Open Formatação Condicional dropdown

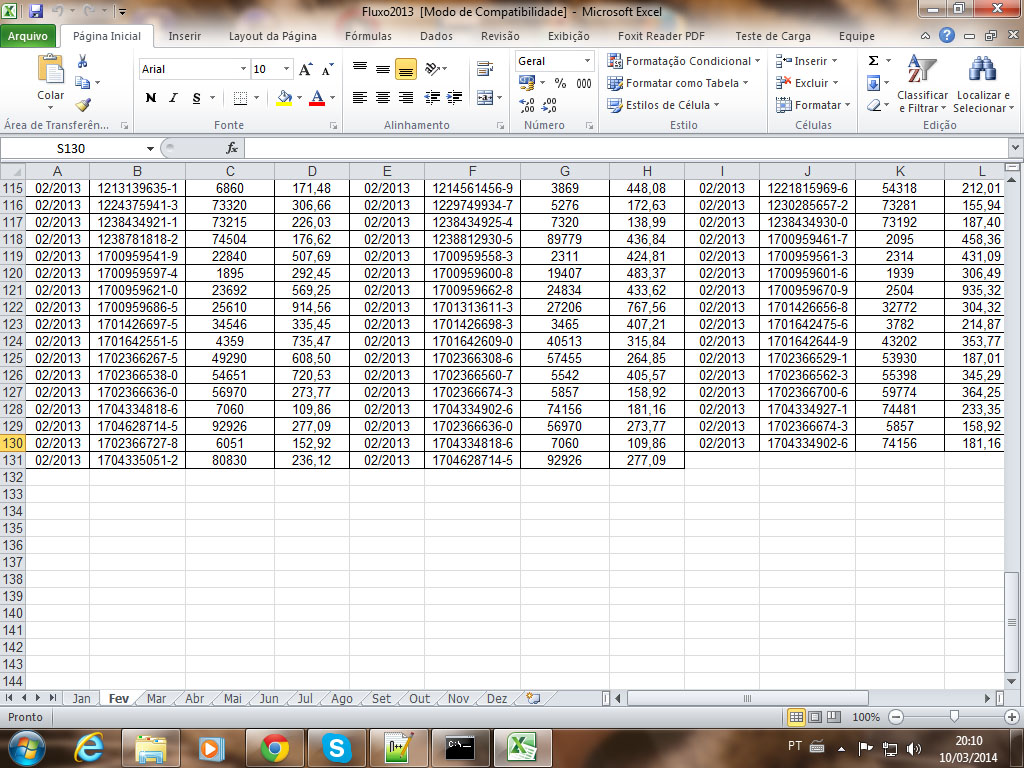[x=685, y=61]
